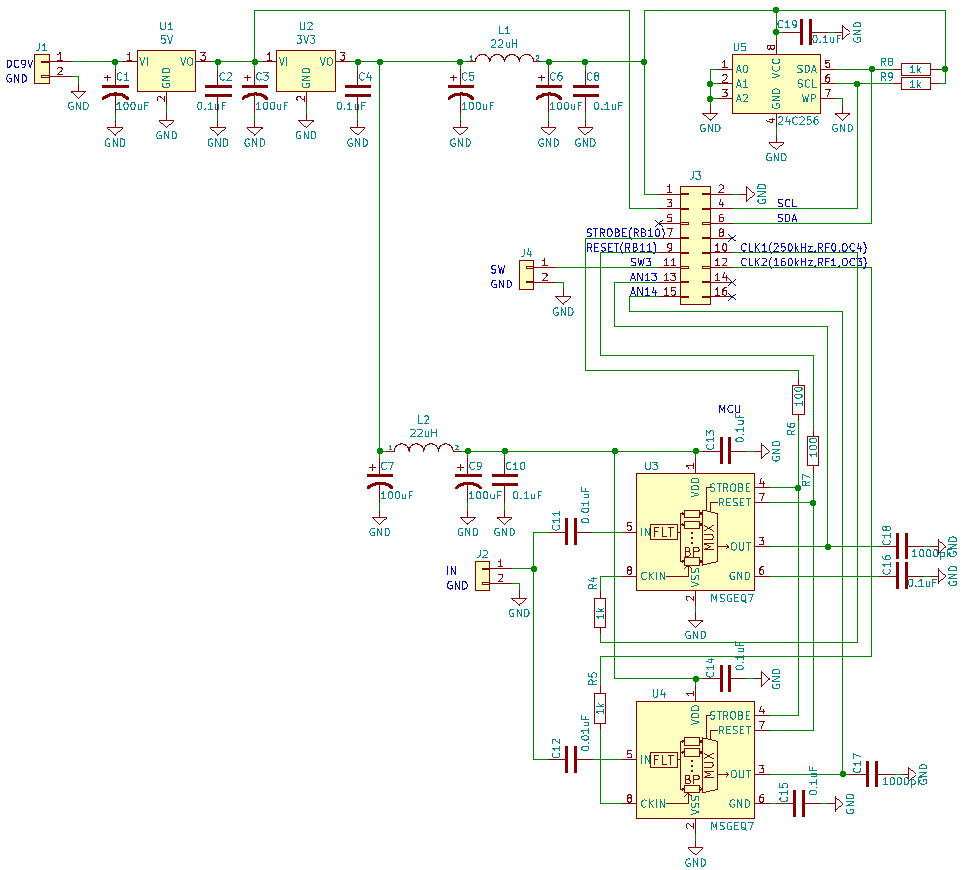This screenshot has height=870, width=968.
Task: Select the U2 3V3 regulator symbol
Action: [306, 73]
